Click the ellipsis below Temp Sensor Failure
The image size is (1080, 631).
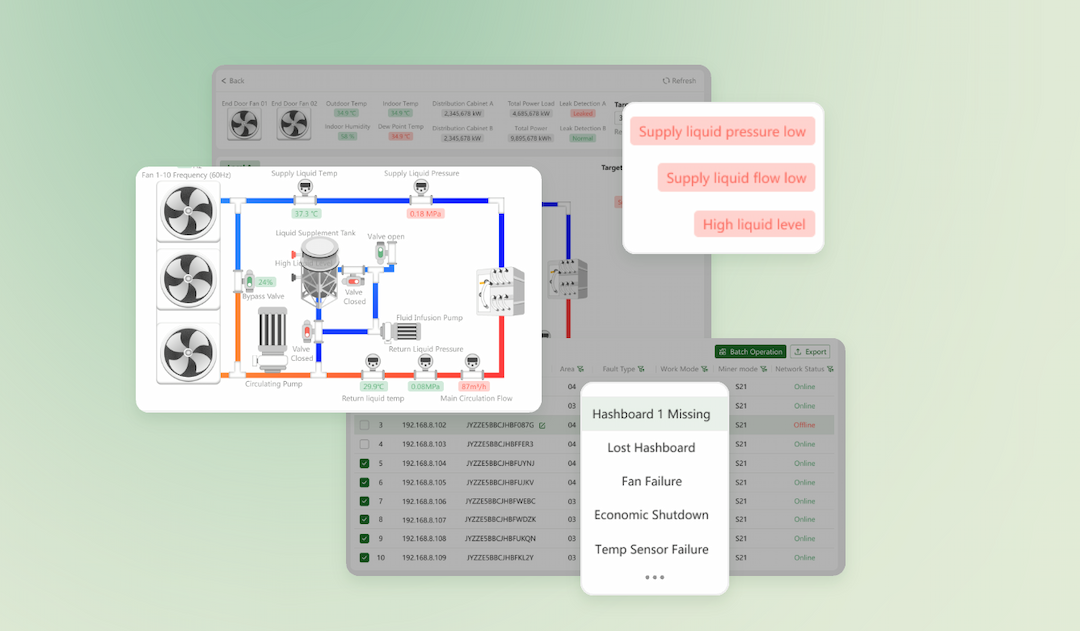point(654,577)
